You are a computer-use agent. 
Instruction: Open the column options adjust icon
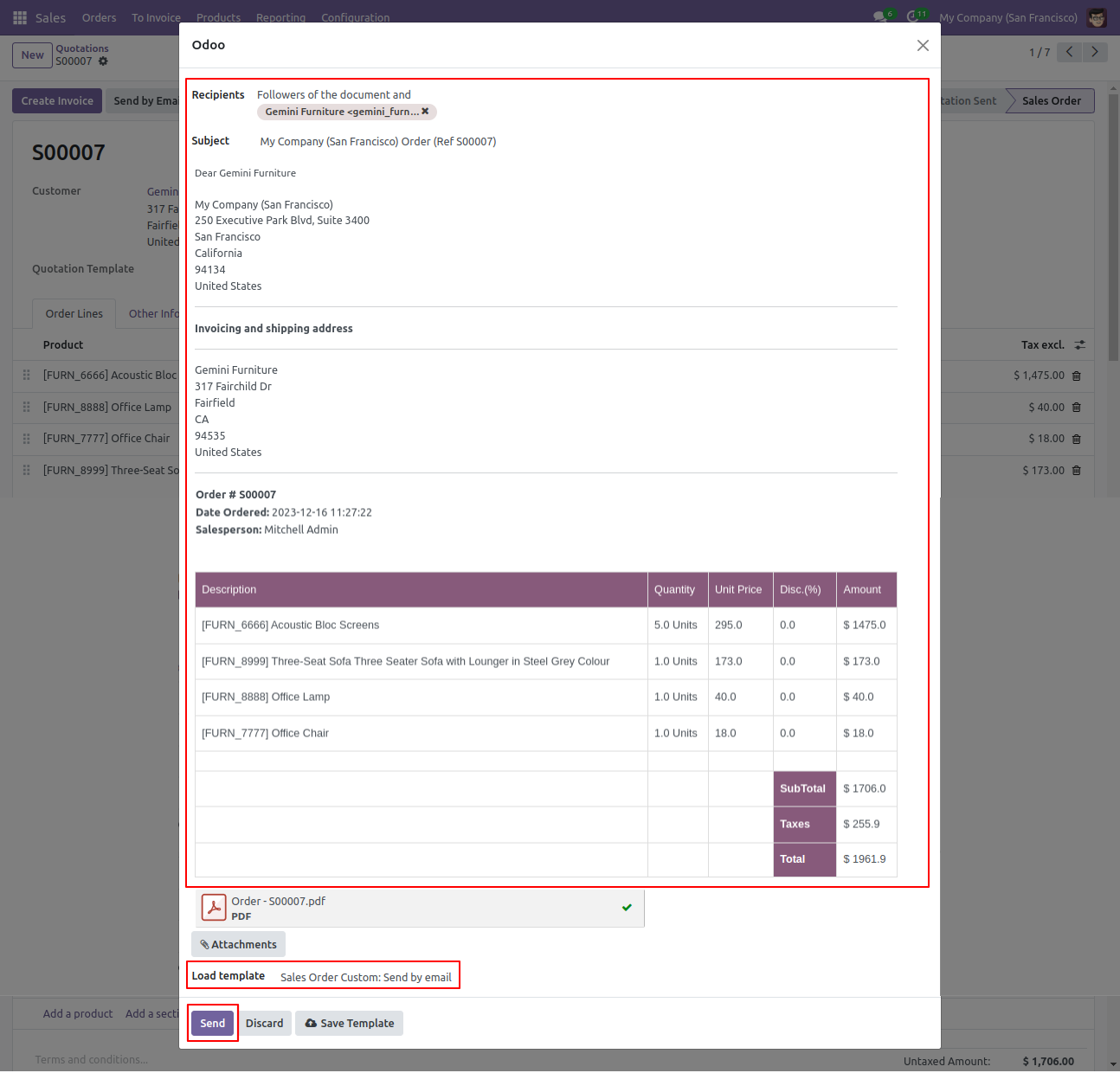click(x=1080, y=344)
